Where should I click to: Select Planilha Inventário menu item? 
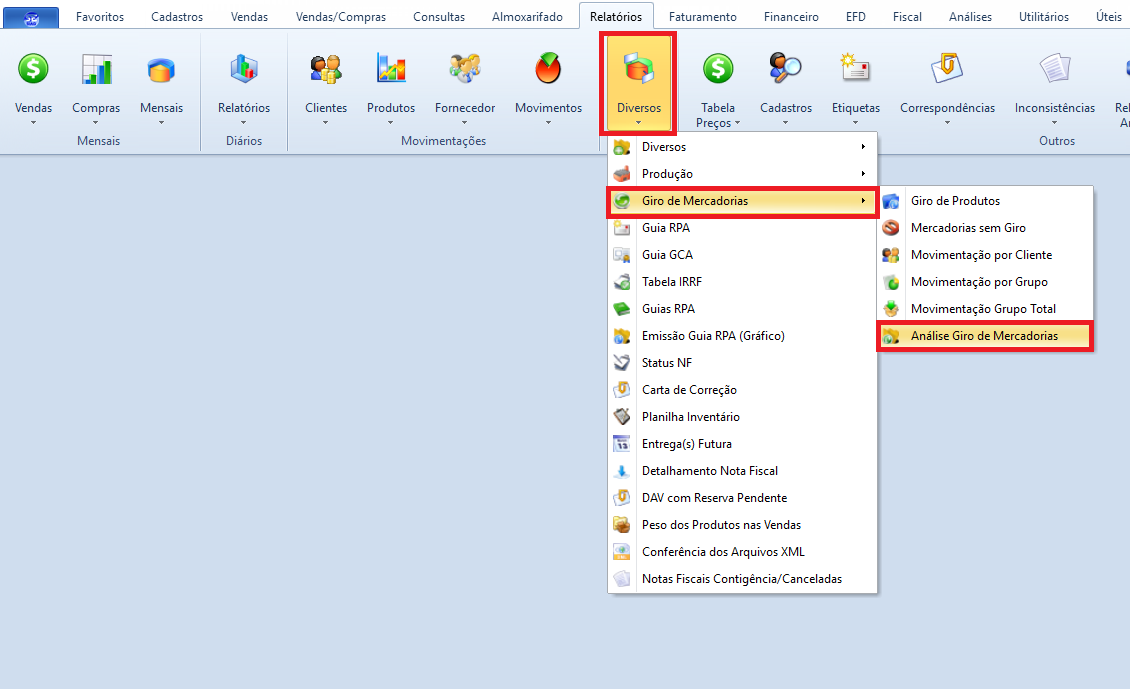coord(690,417)
